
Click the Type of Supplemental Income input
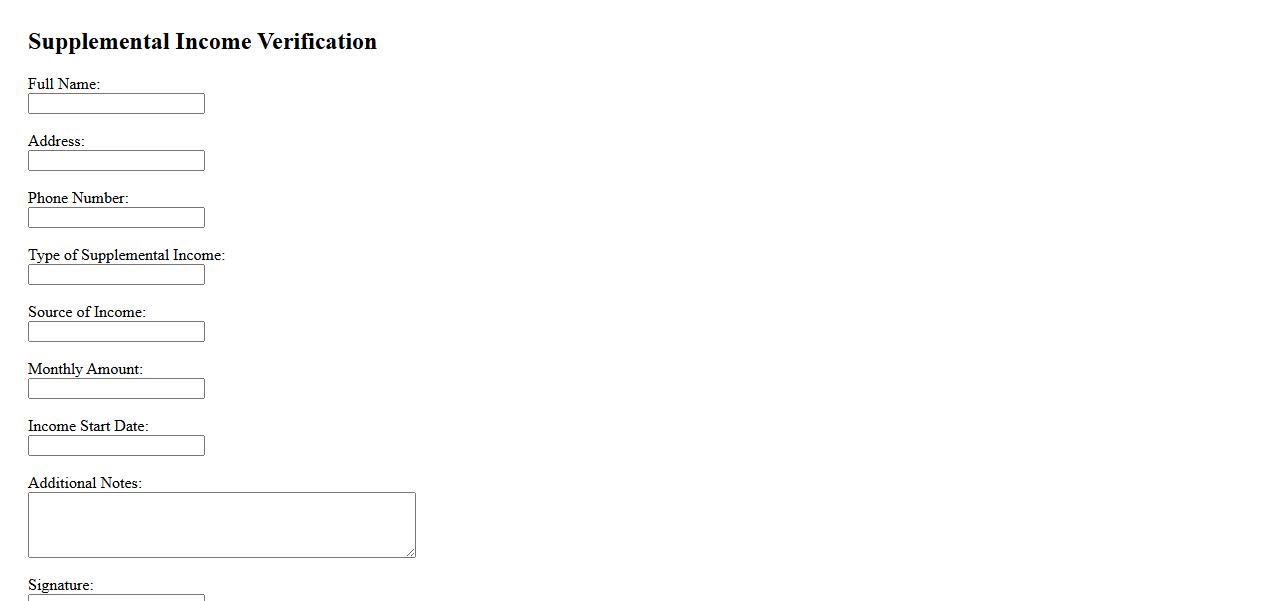coord(116,275)
